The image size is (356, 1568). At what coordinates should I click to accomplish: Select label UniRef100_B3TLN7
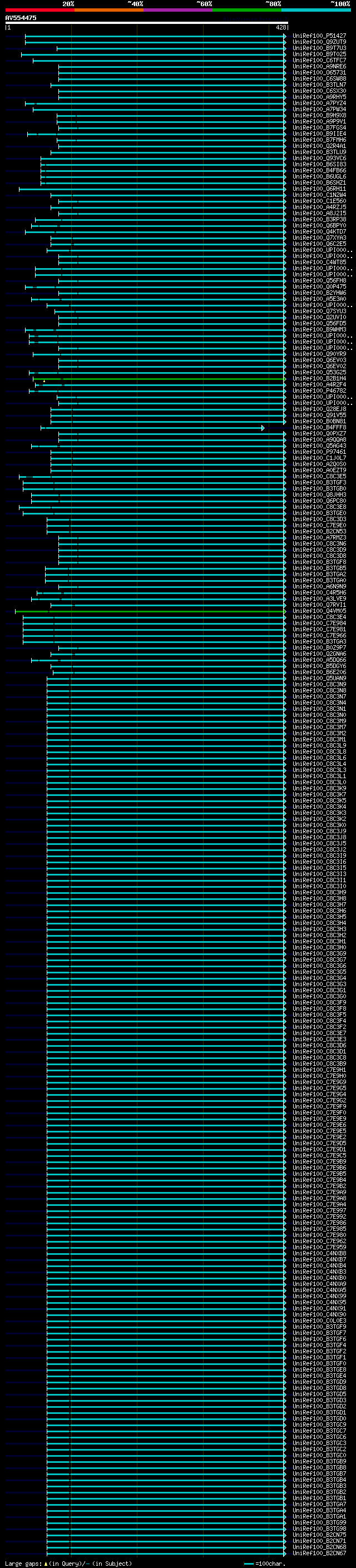pos(319,85)
